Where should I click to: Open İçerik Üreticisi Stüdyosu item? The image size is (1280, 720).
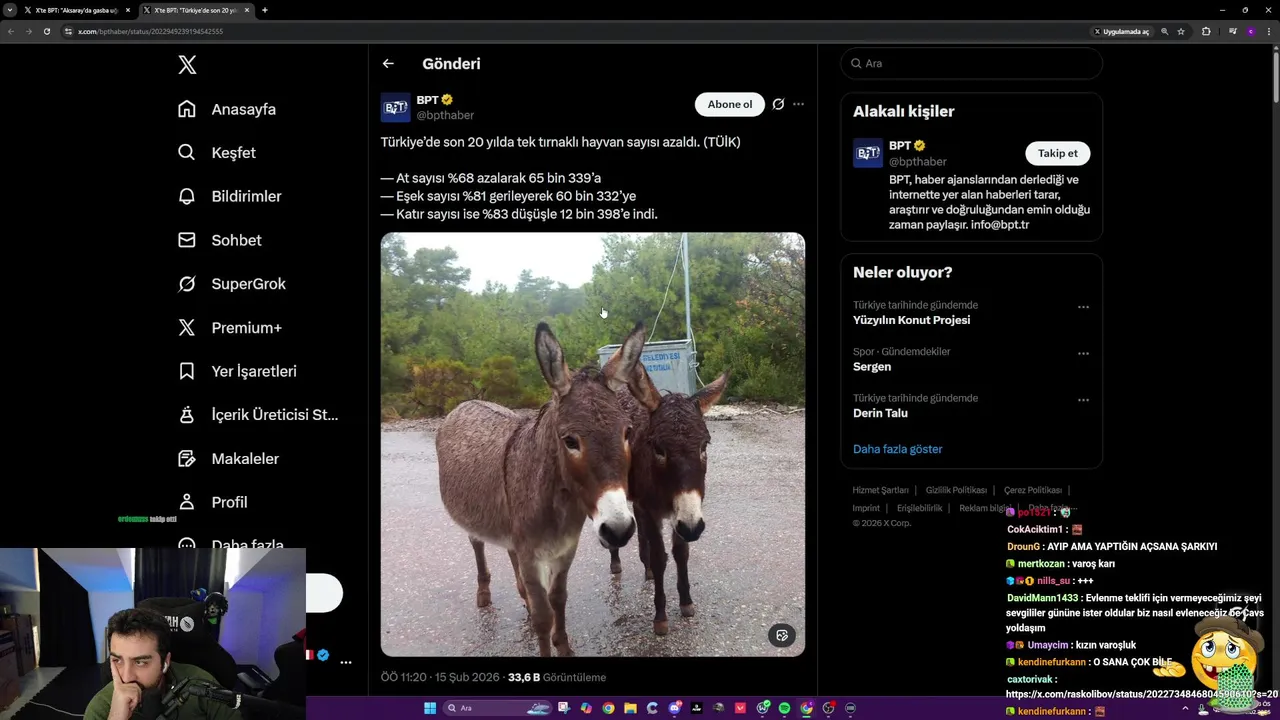[258, 414]
